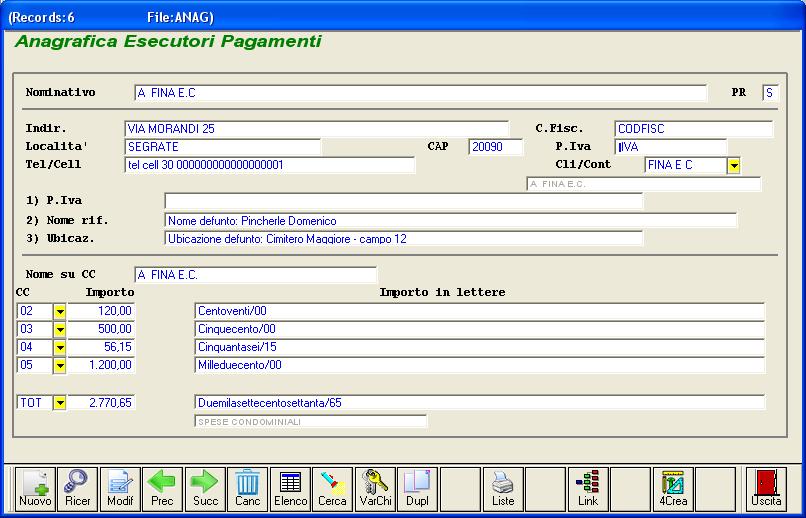Go to next record with Succ arrow
The image size is (806, 518).
[x=205, y=489]
